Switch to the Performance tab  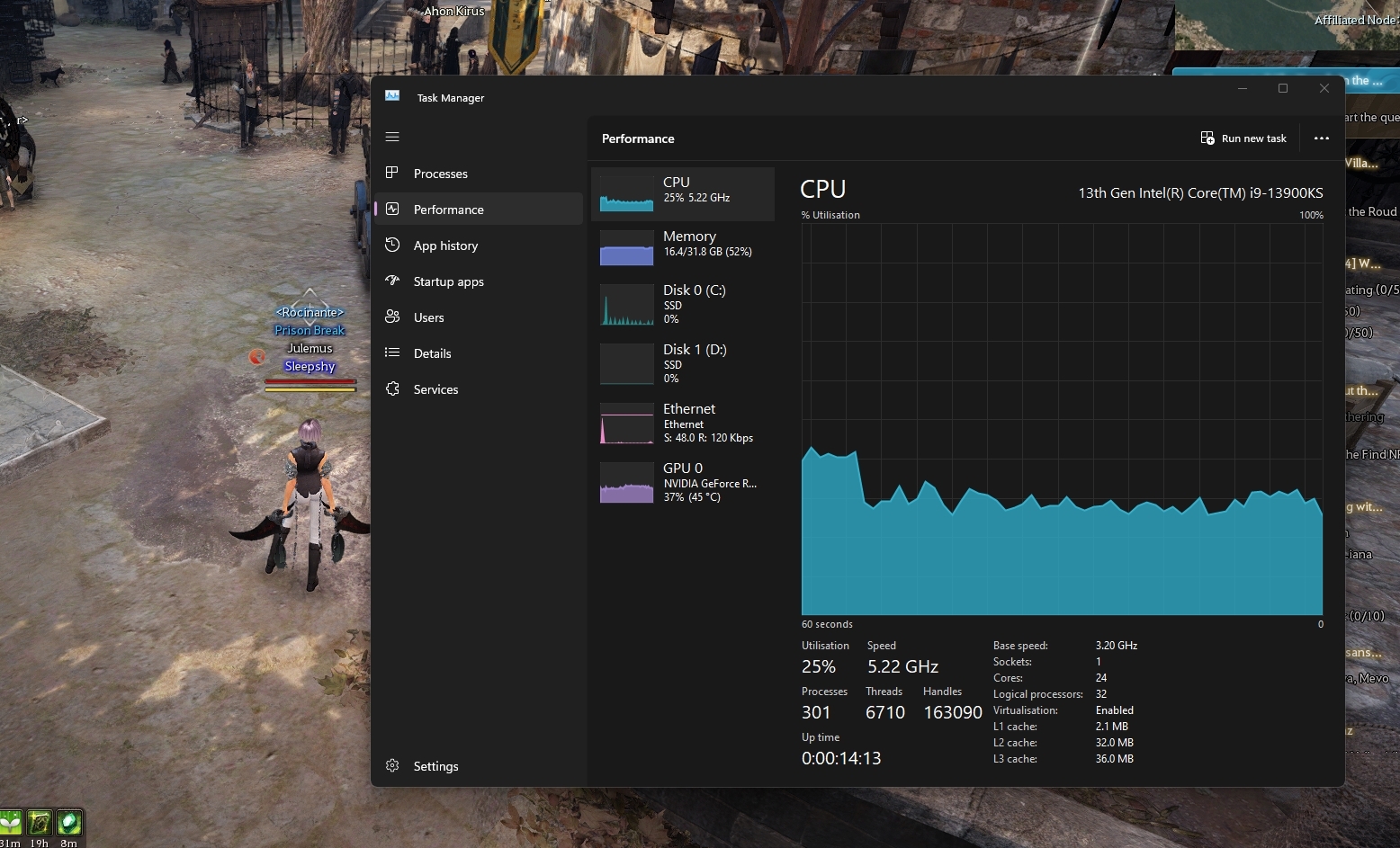(447, 209)
